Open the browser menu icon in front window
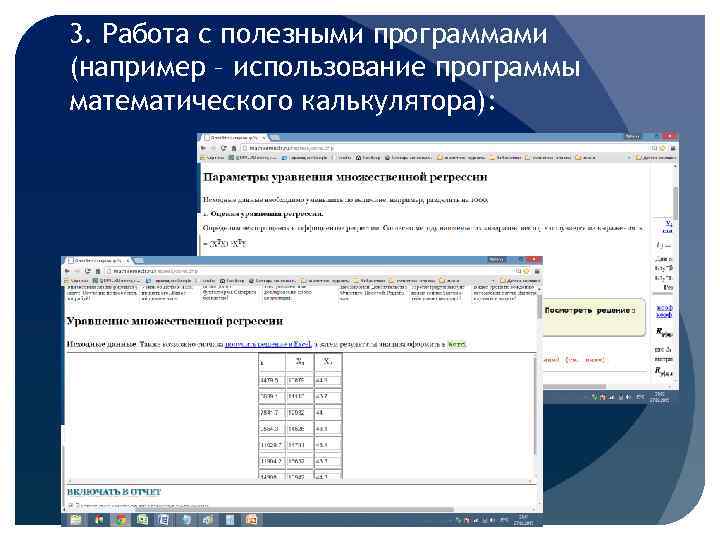The image size is (720, 540). [x=536, y=271]
